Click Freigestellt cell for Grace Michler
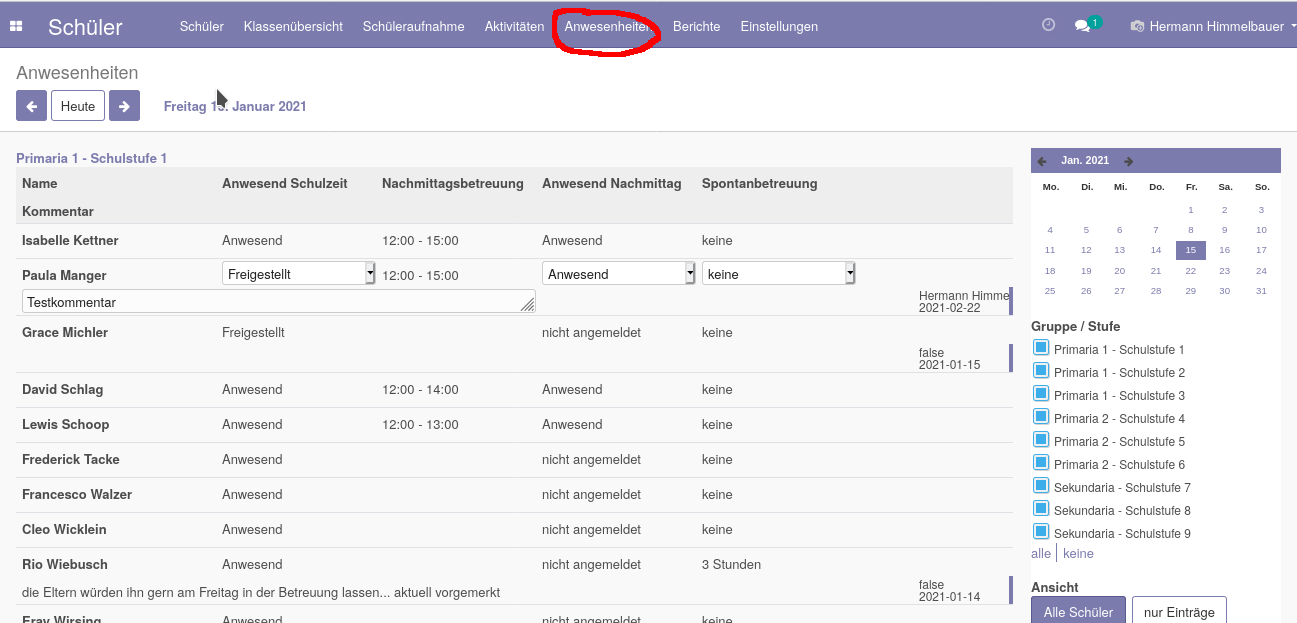The width and height of the screenshot is (1297, 623). [253, 333]
